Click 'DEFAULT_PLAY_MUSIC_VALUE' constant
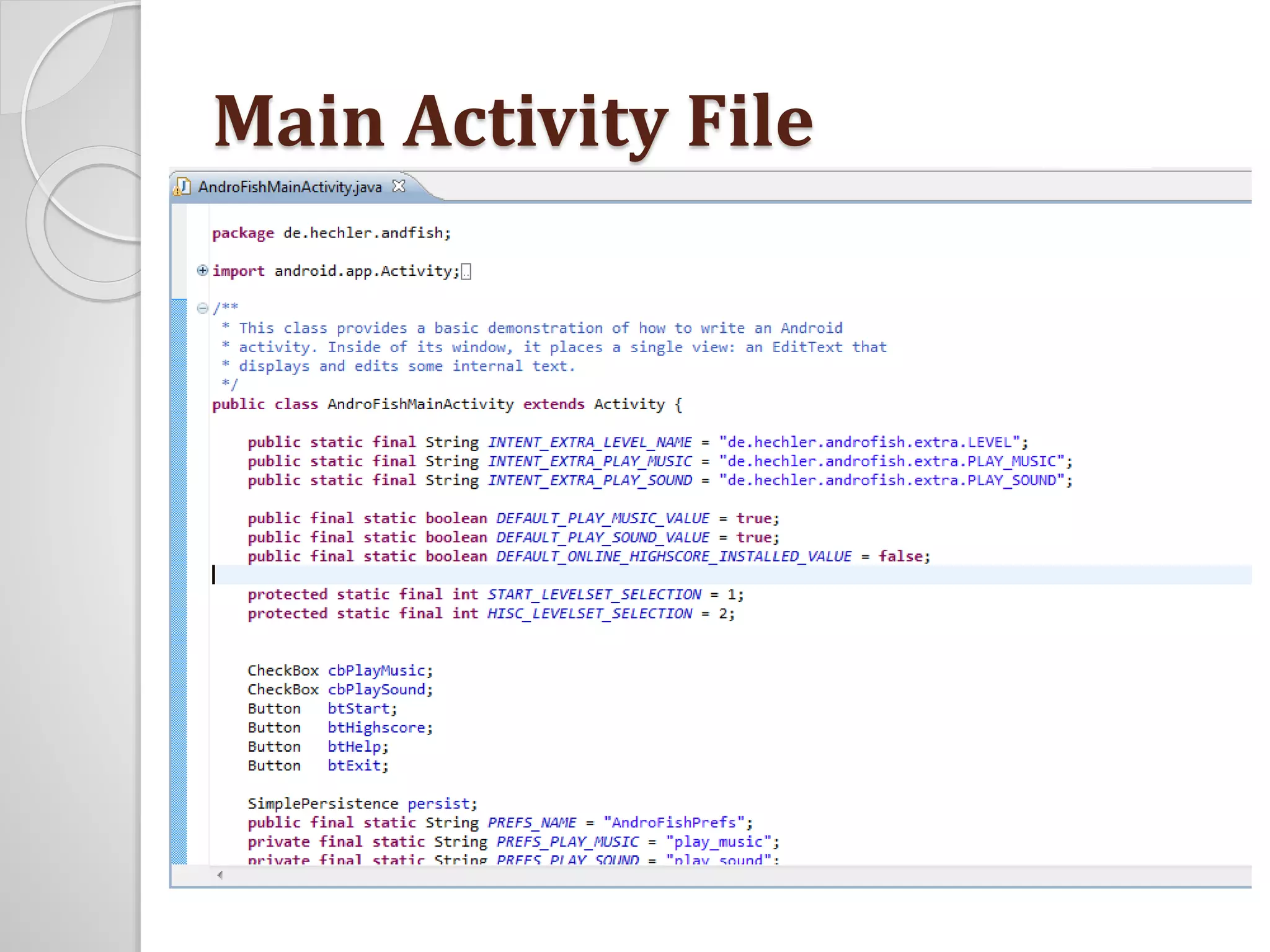This screenshot has height=952, width=1270. pos(602,519)
